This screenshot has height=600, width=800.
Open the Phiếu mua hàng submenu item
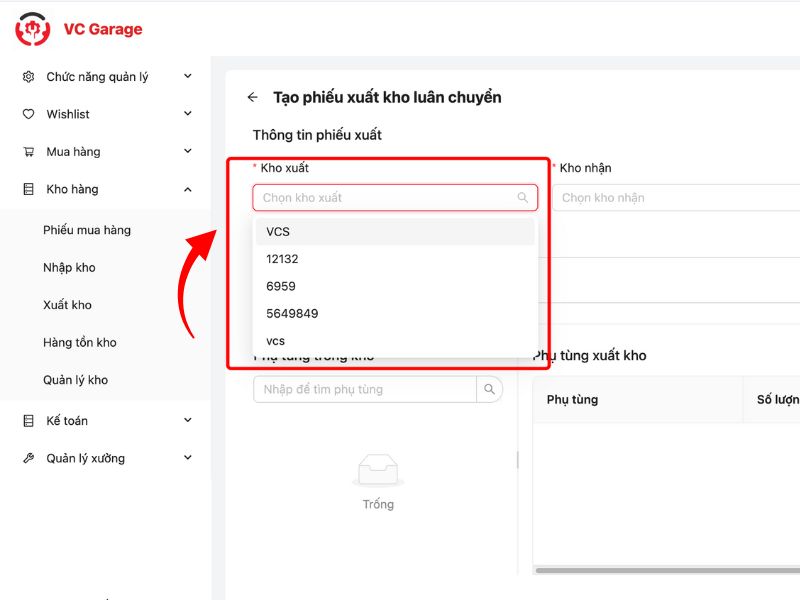[87, 230]
